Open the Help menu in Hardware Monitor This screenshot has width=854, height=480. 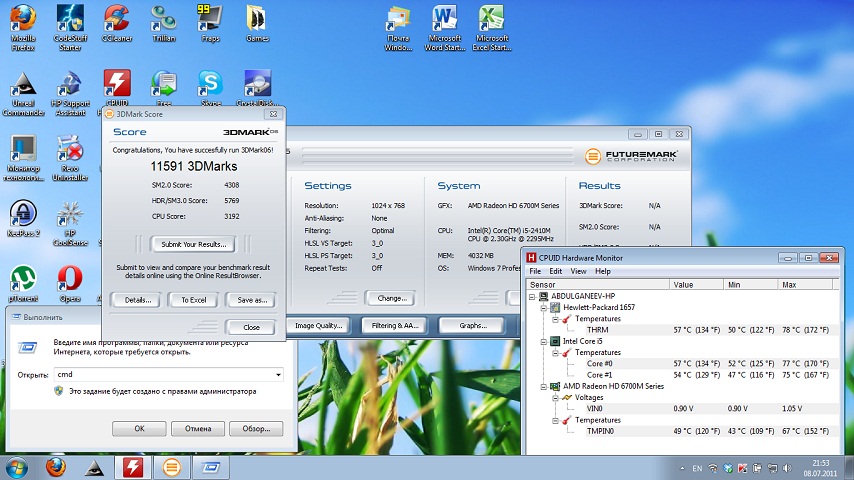(x=602, y=271)
